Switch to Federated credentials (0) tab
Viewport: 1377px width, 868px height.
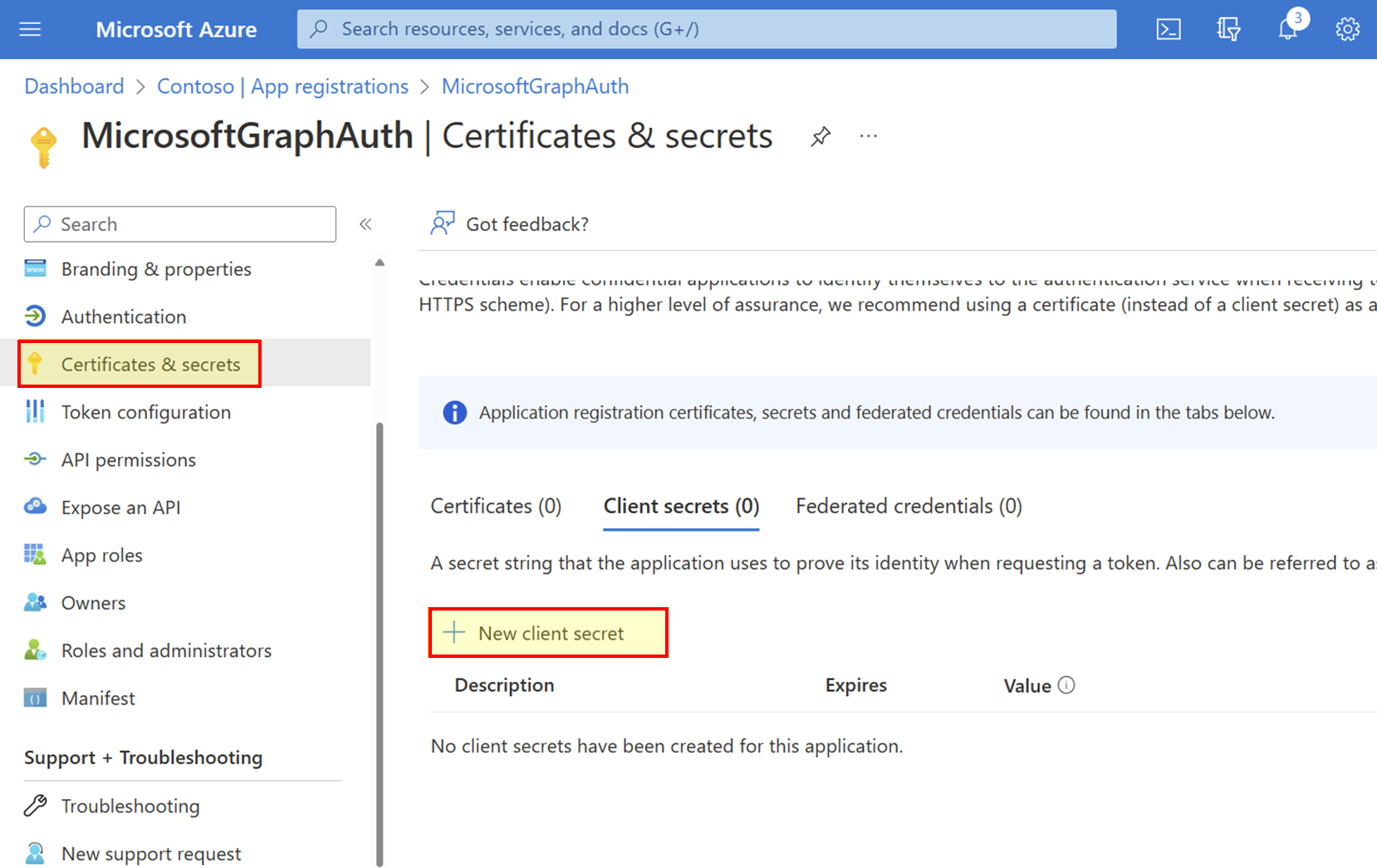(909, 506)
